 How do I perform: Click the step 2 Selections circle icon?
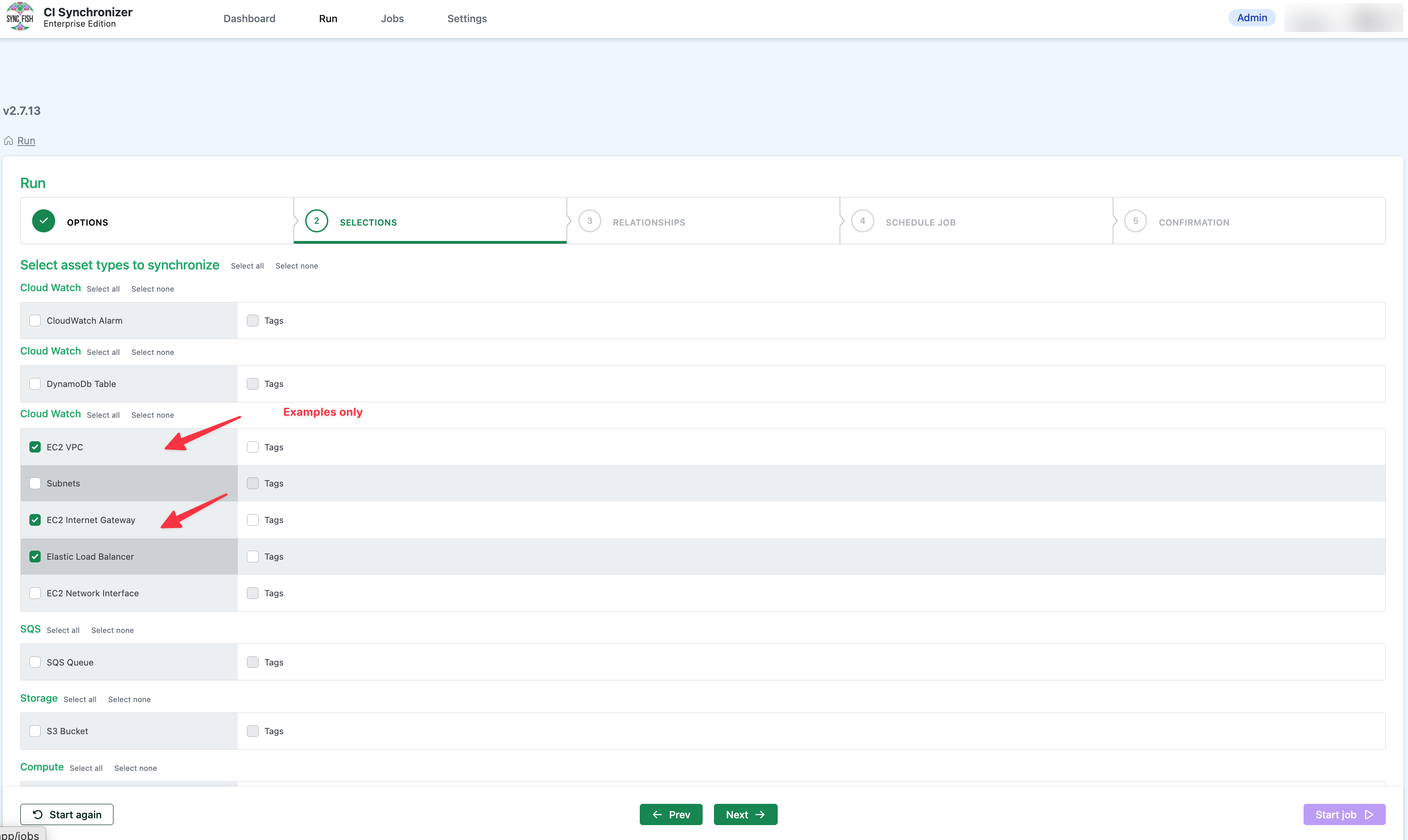point(317,222)
